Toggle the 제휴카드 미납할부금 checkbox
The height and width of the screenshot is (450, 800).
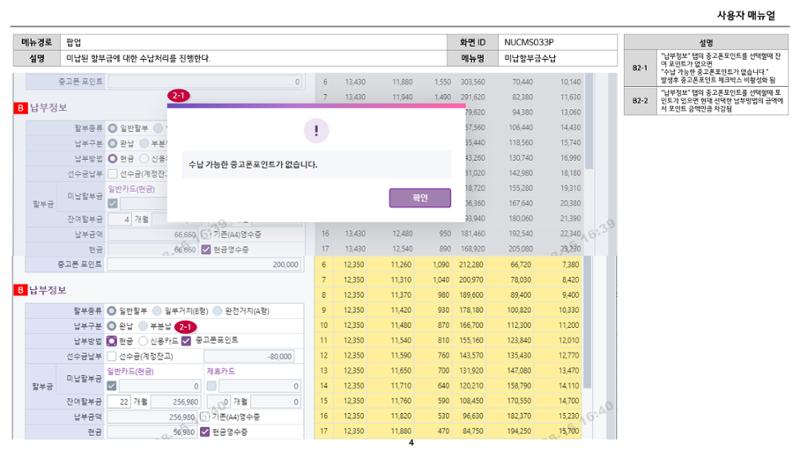pos(212,386)
